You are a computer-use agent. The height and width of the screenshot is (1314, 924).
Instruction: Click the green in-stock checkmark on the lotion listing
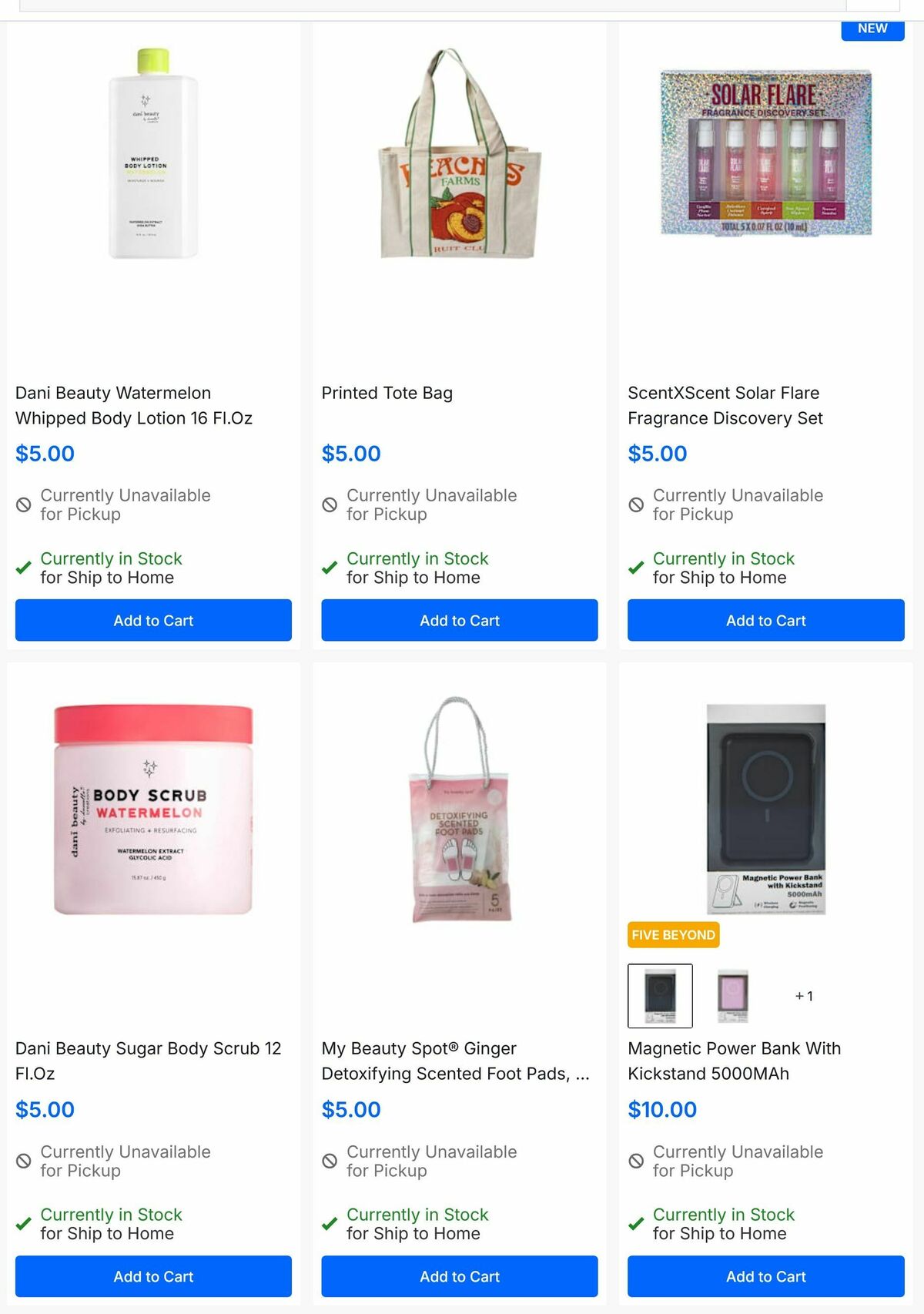(x=23, y=568)
